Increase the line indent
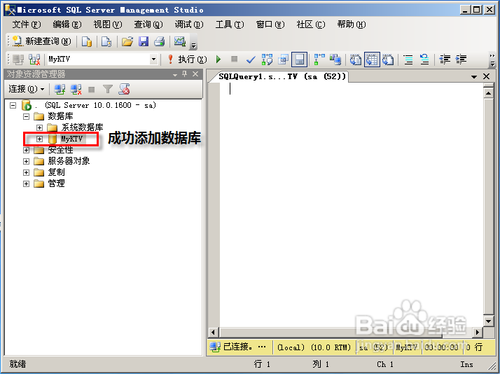 [461, 60]
